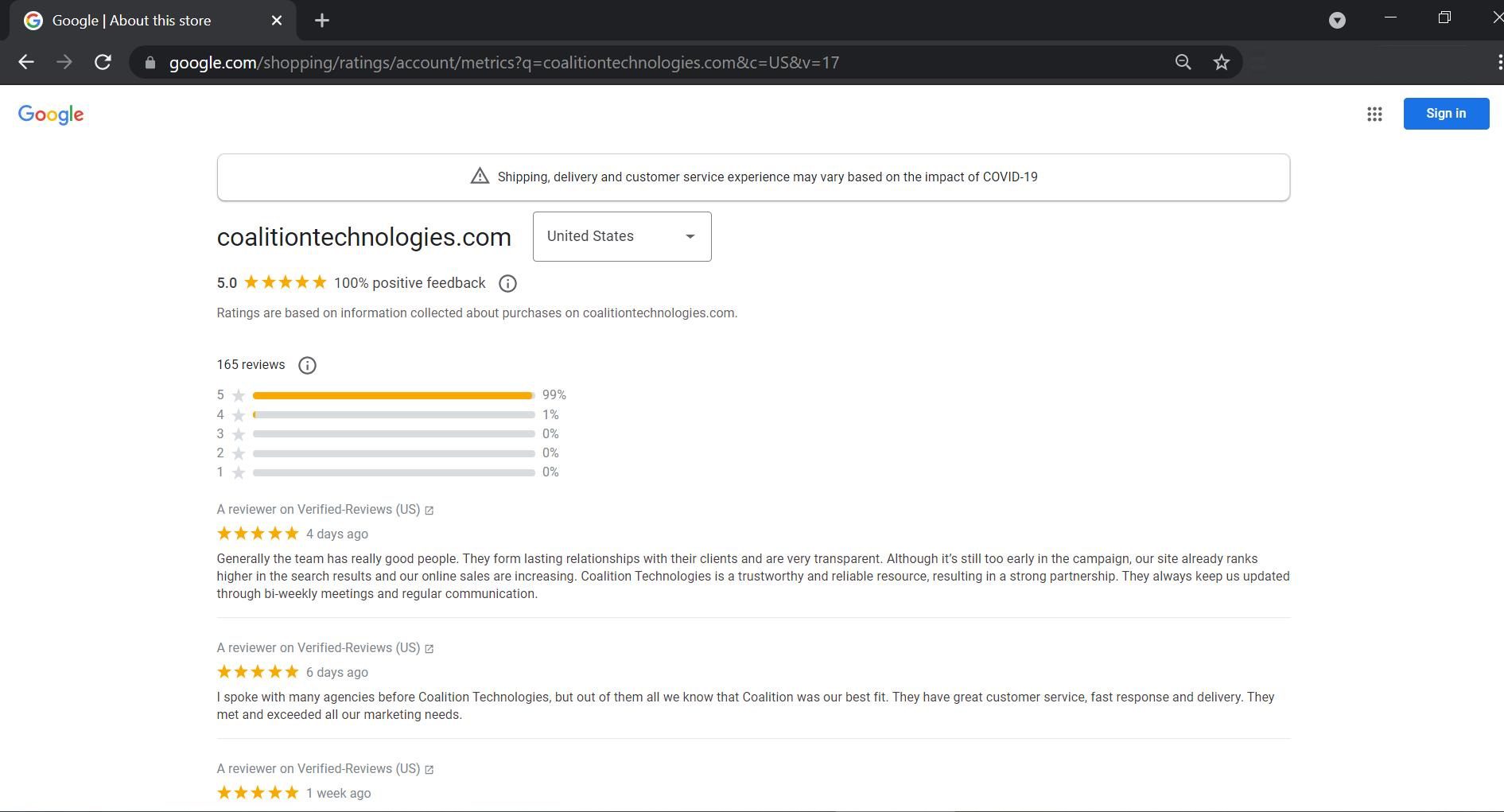This screenshot has width=1504, height=812.
Task: Open external link icon of first review
Action: coord(429,511)
